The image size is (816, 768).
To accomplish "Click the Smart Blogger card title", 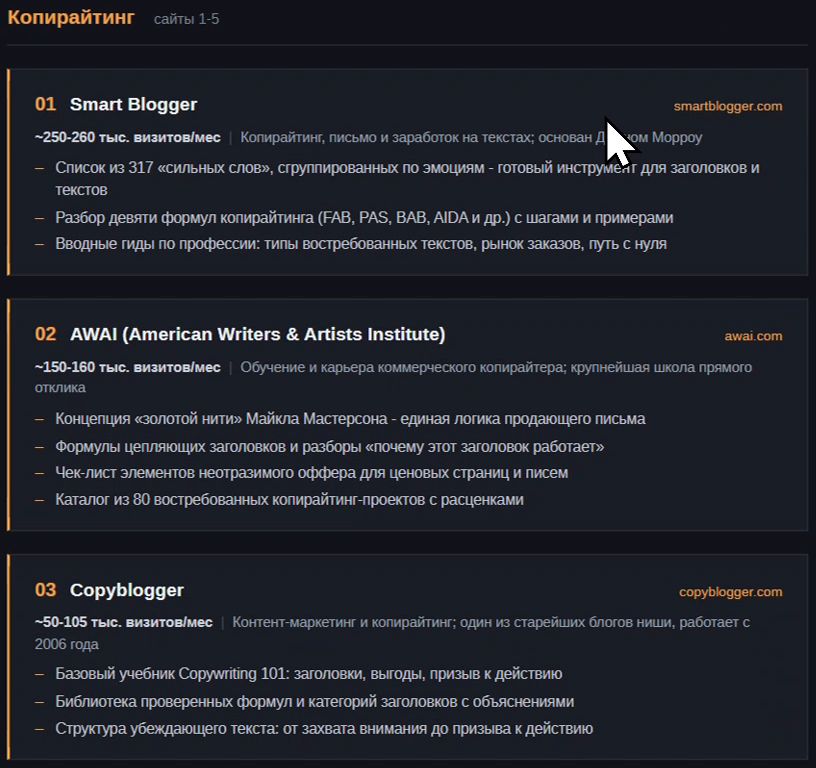I will [133, 104].
